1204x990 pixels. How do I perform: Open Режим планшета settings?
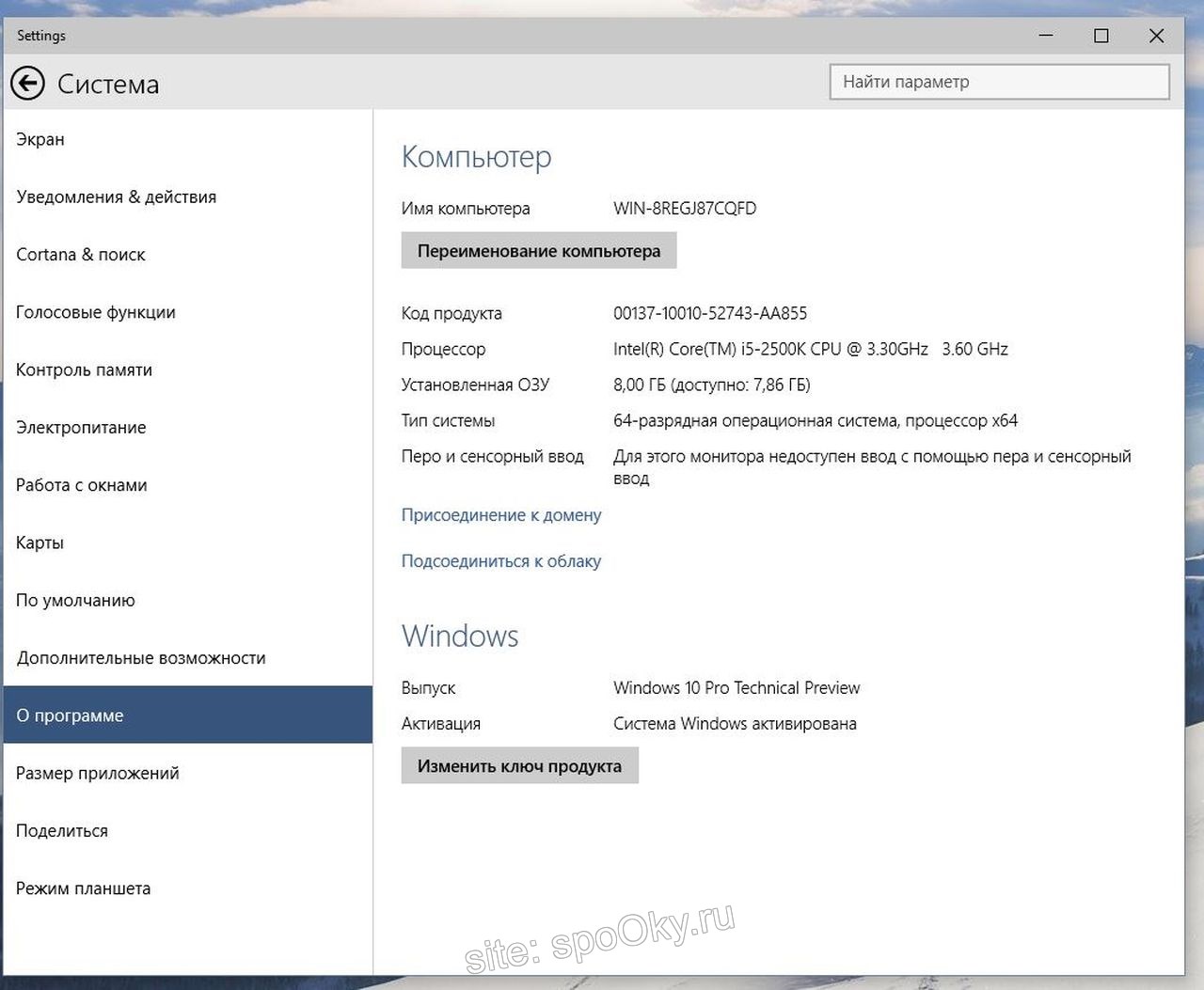188,888
